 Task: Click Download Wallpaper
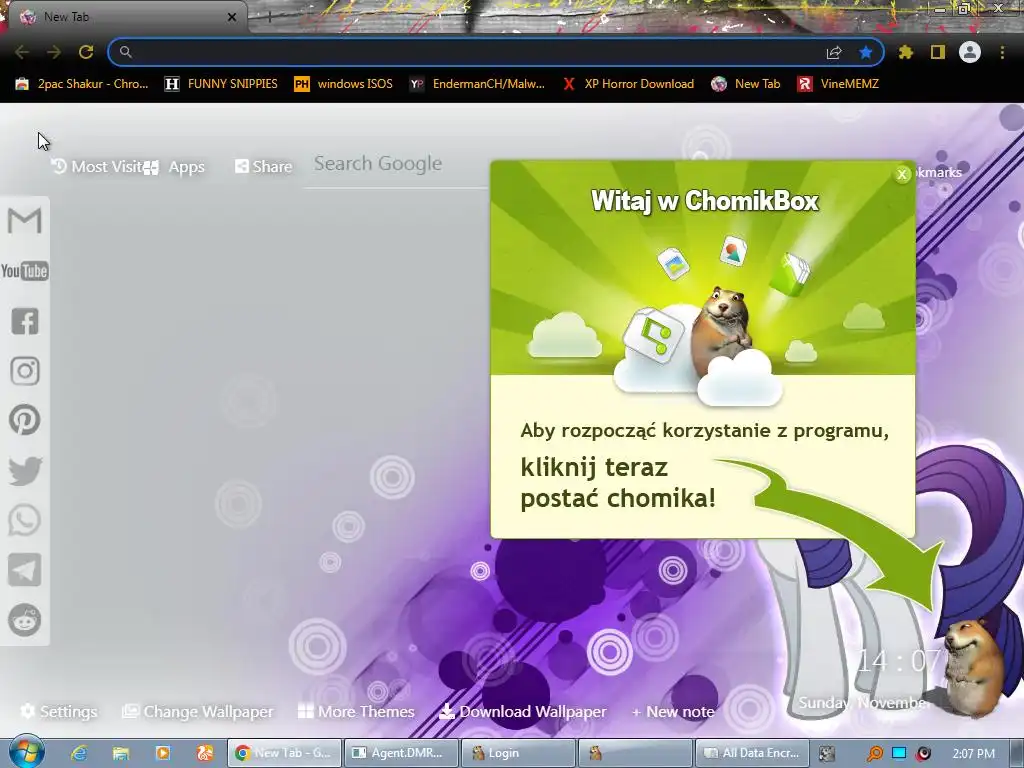pos(523,711)
